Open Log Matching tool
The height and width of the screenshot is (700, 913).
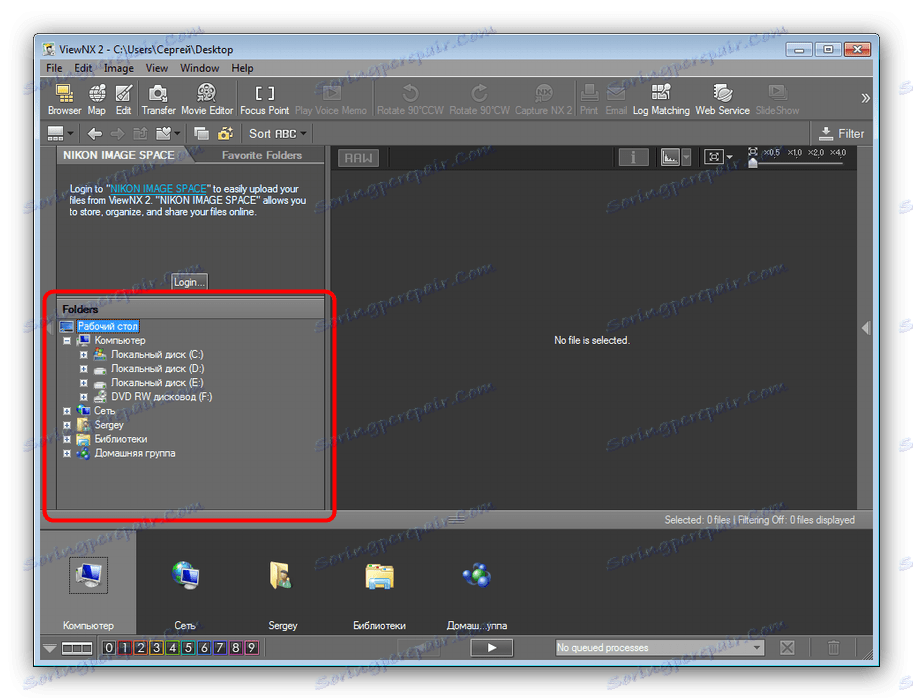(x=661, y=99)
